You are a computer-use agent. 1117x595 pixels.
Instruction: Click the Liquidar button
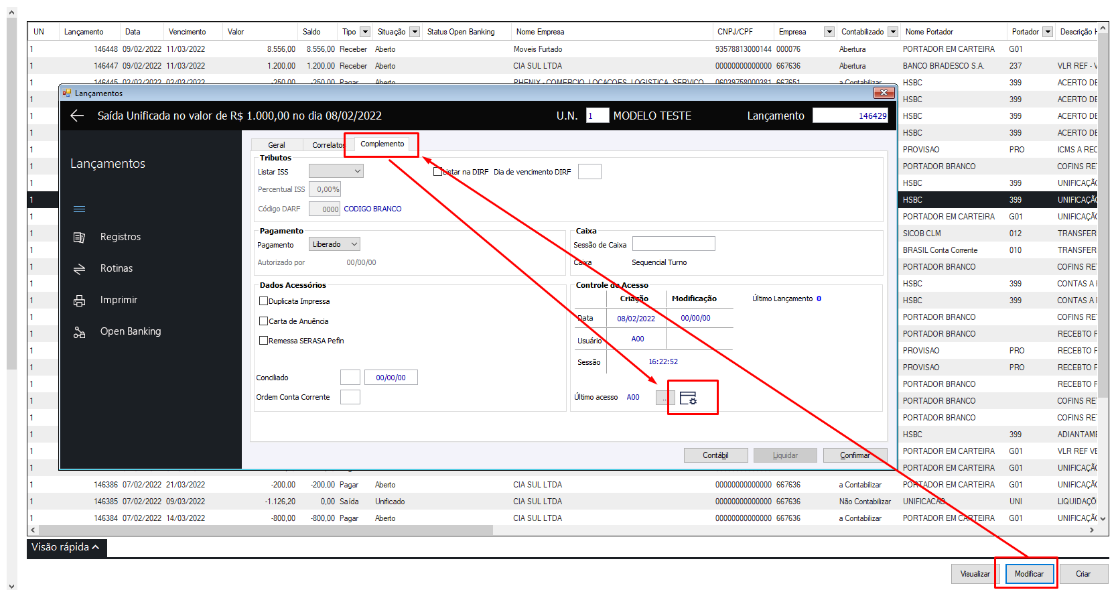click(x=785, y=455)
